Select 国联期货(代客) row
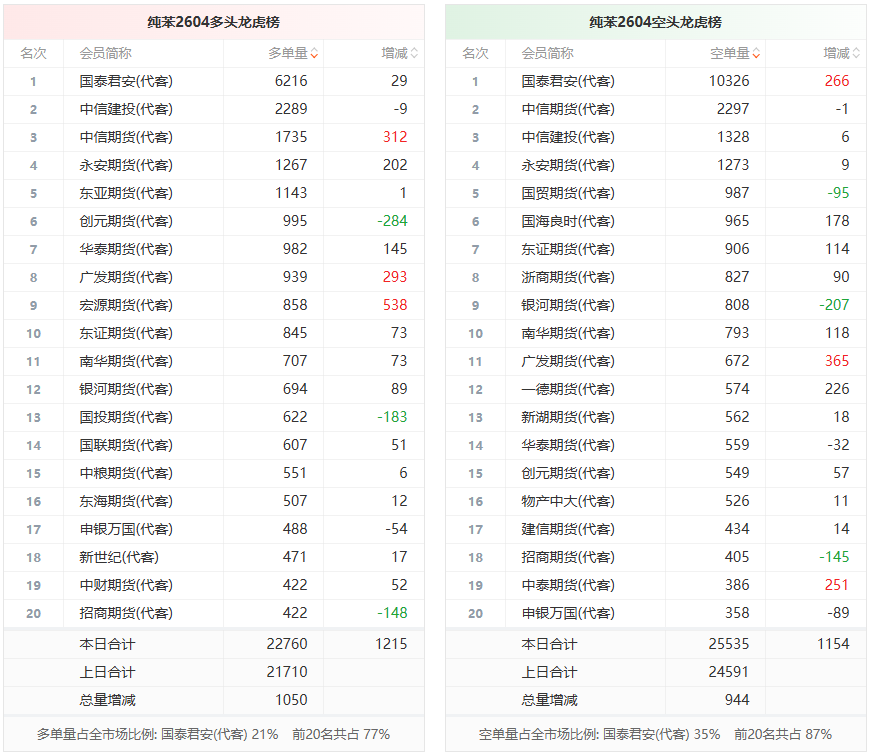This screenshot has width=870, height=756. click(x=214, y=445)
